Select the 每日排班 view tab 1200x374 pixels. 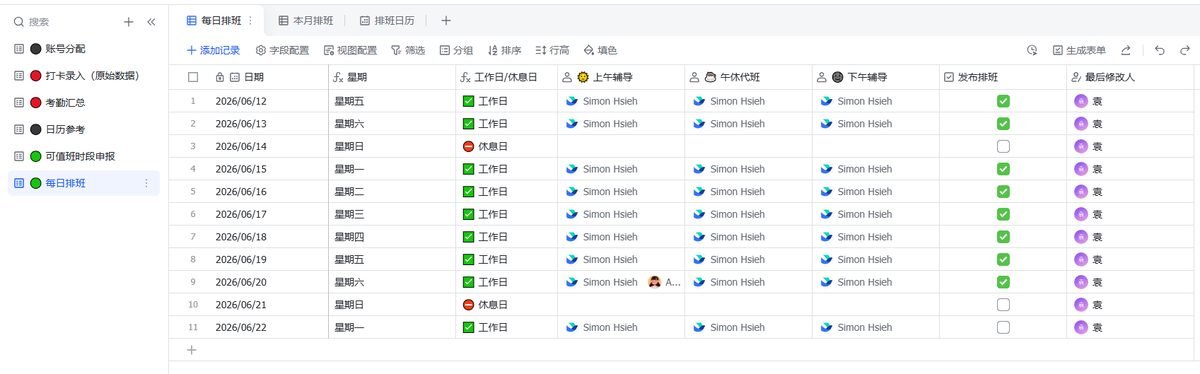tap(220, 20)
